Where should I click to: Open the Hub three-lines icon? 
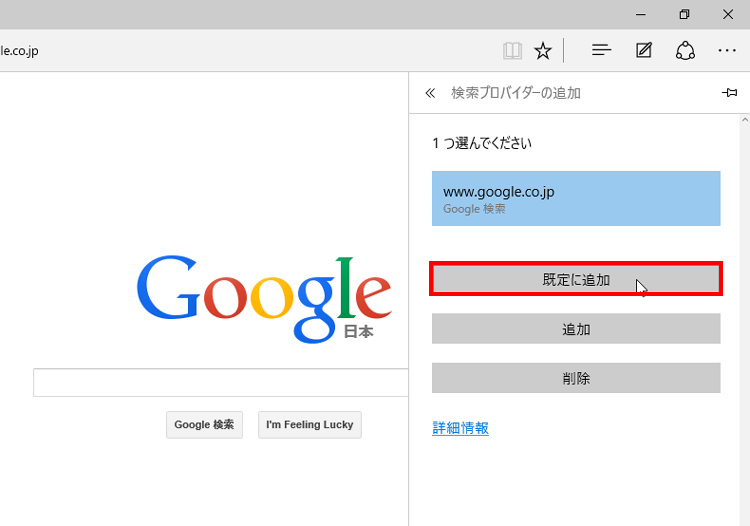pyautogui.click(x=601, y=50)
